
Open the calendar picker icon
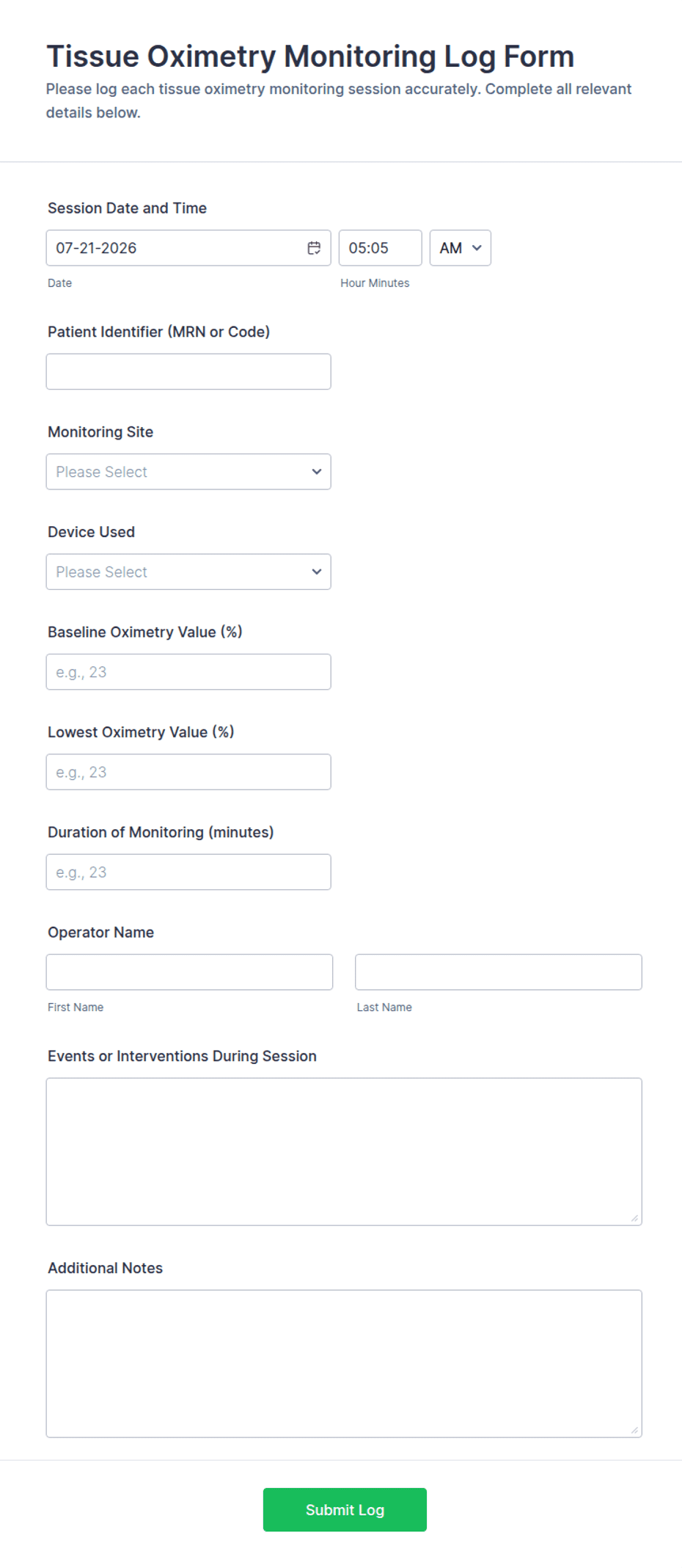[314, 248]
